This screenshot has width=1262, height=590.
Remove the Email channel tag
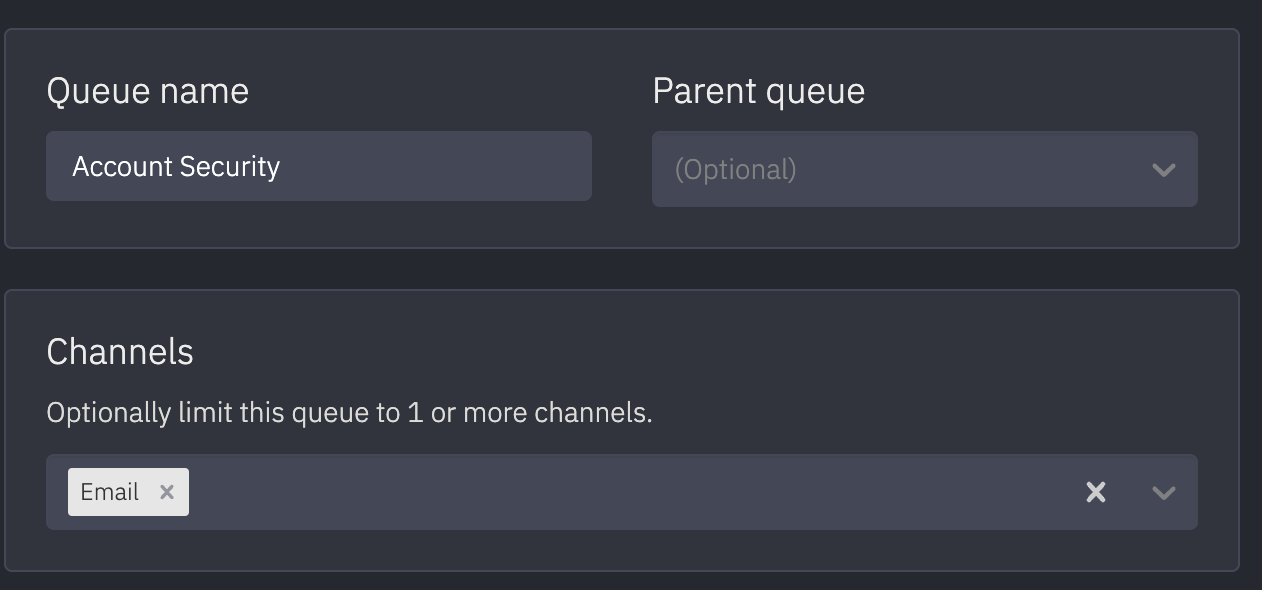(x=167, y=492)
